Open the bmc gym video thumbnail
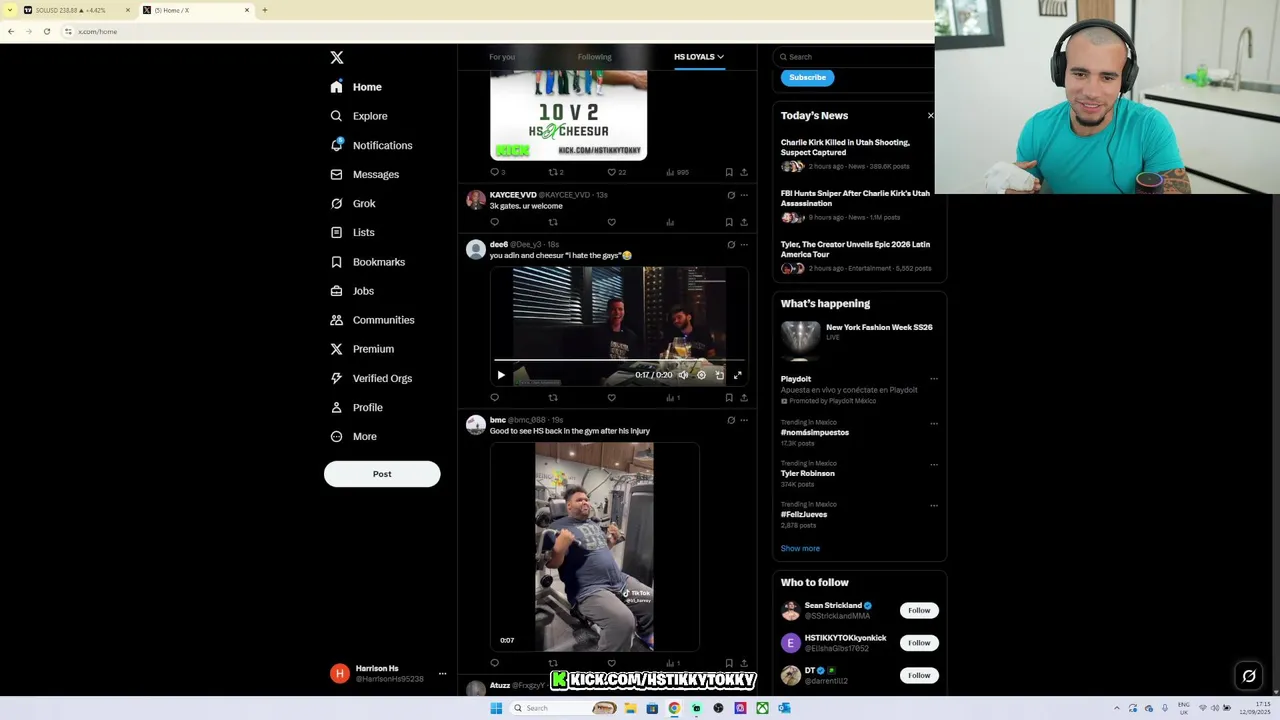Viewport: 1280px width, 720px height. (594, 547)
